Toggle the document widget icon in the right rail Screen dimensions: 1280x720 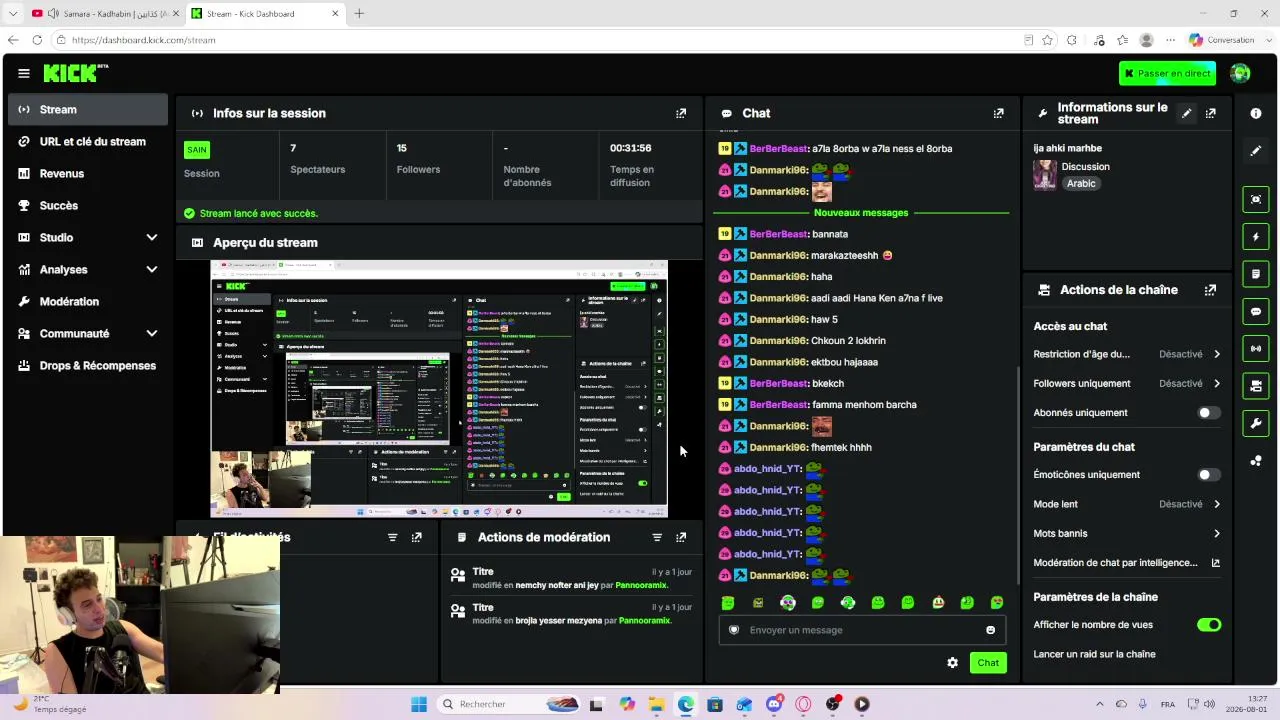1256,274
